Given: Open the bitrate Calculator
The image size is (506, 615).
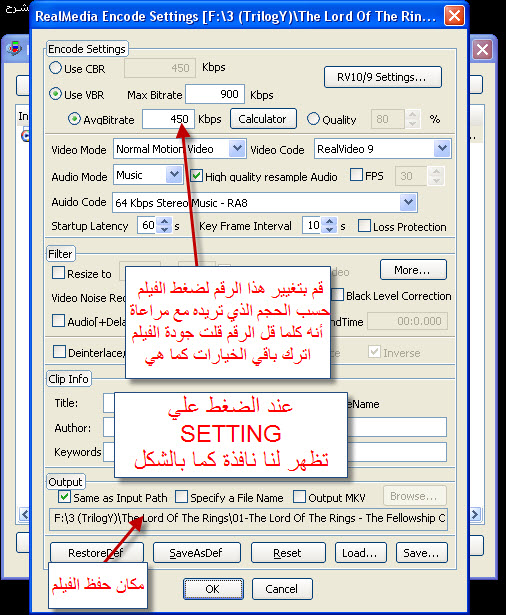Looking at the screenshot, I should (x=263, y=119).
